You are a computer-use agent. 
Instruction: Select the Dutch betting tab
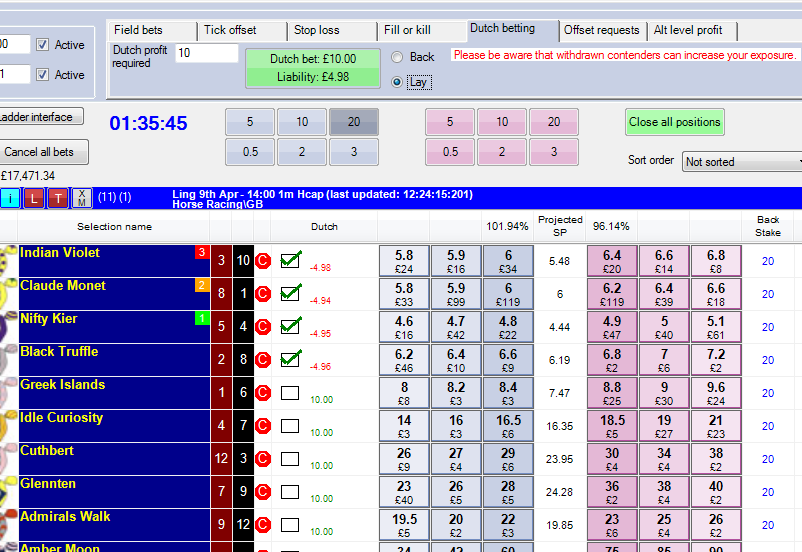[x=513, y=29]
